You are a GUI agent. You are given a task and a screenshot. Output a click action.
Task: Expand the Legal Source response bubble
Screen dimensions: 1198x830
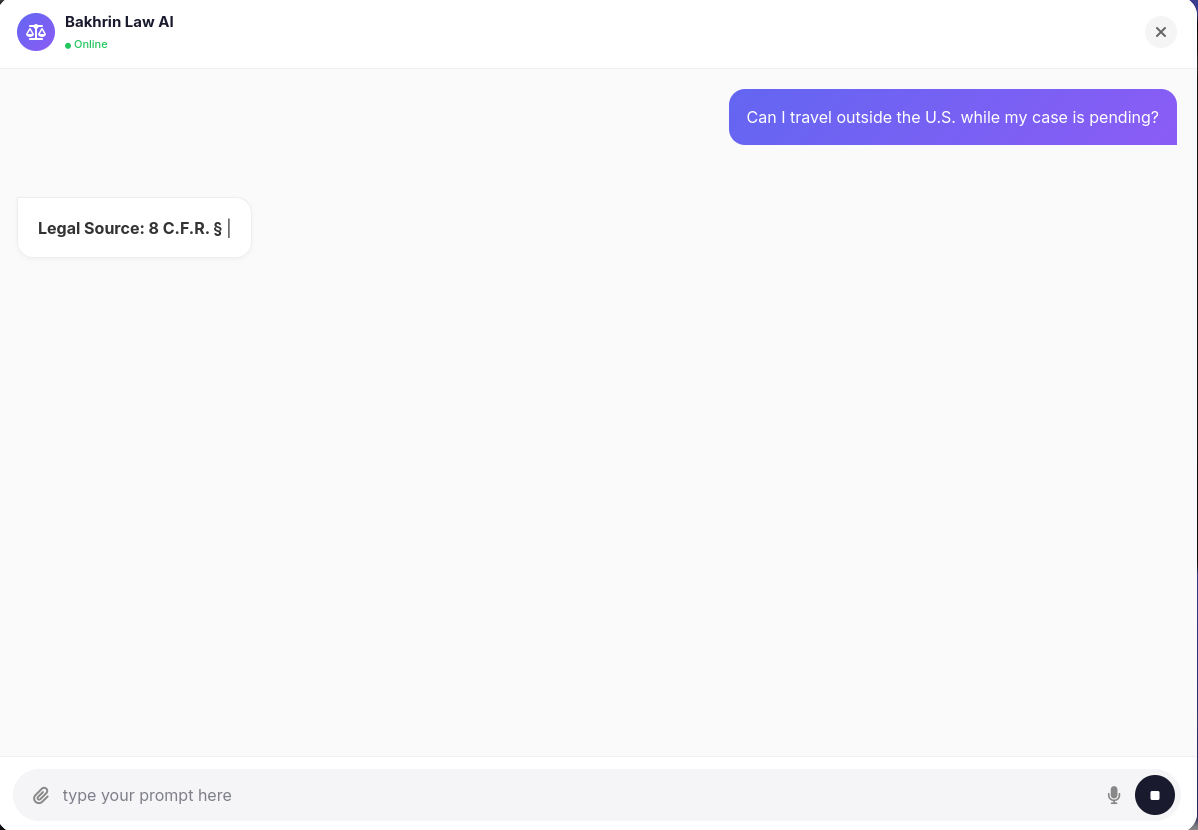[x=134, y=227]
